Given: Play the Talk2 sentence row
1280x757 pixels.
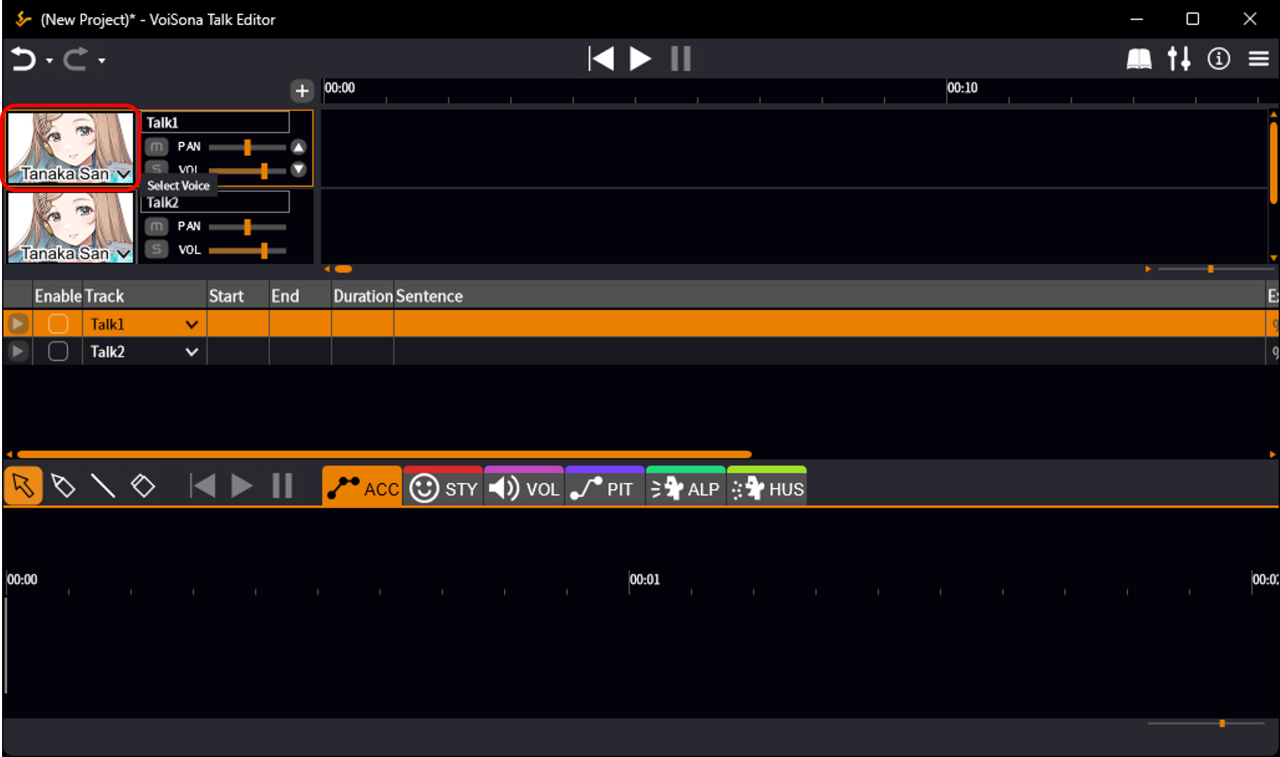Looking at the screenshot, I should click(17, 351).
